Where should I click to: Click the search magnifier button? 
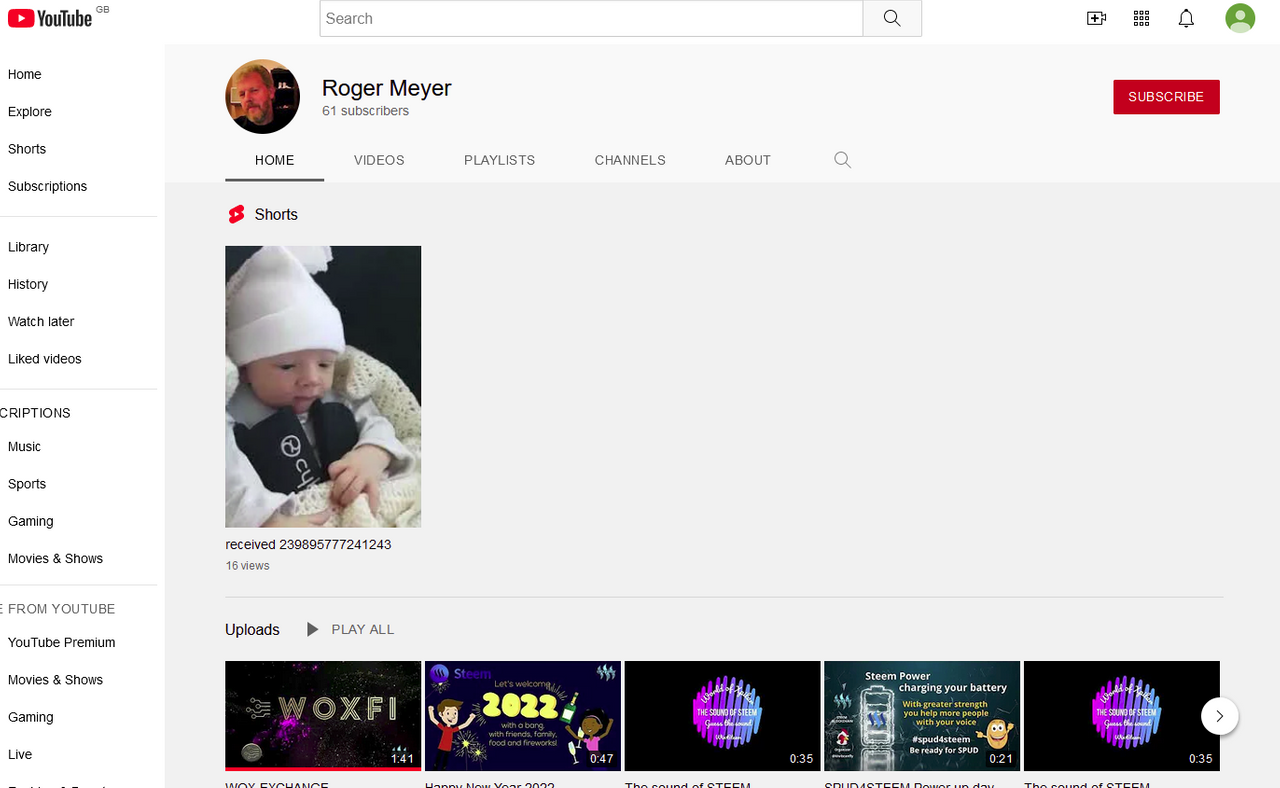point(892,18)
